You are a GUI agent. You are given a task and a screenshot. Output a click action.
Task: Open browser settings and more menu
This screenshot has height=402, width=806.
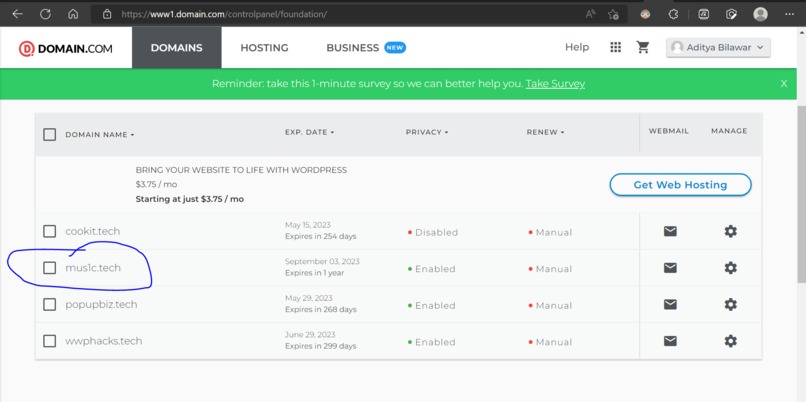pos(790,14)
